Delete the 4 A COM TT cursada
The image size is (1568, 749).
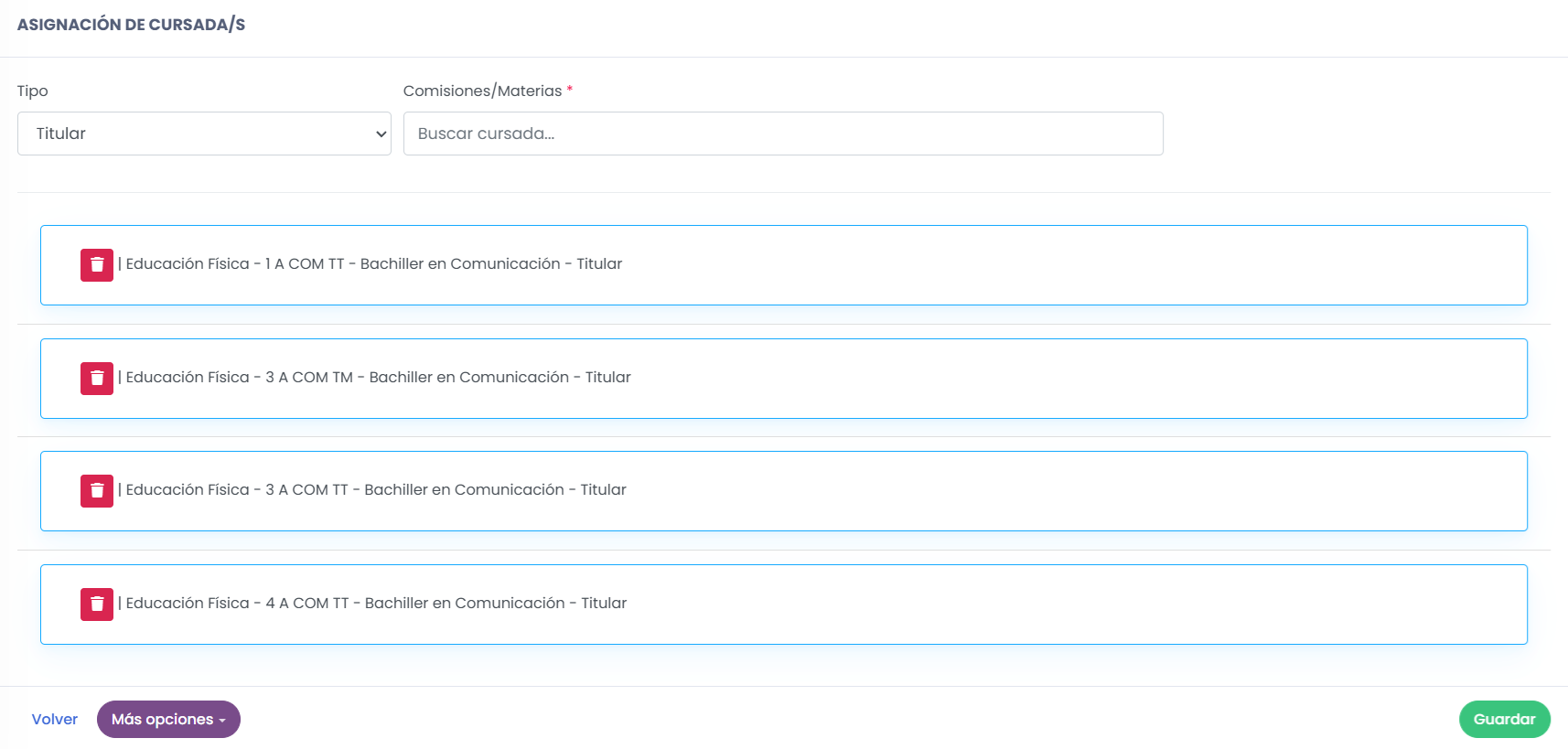click(x=97, y=605)
